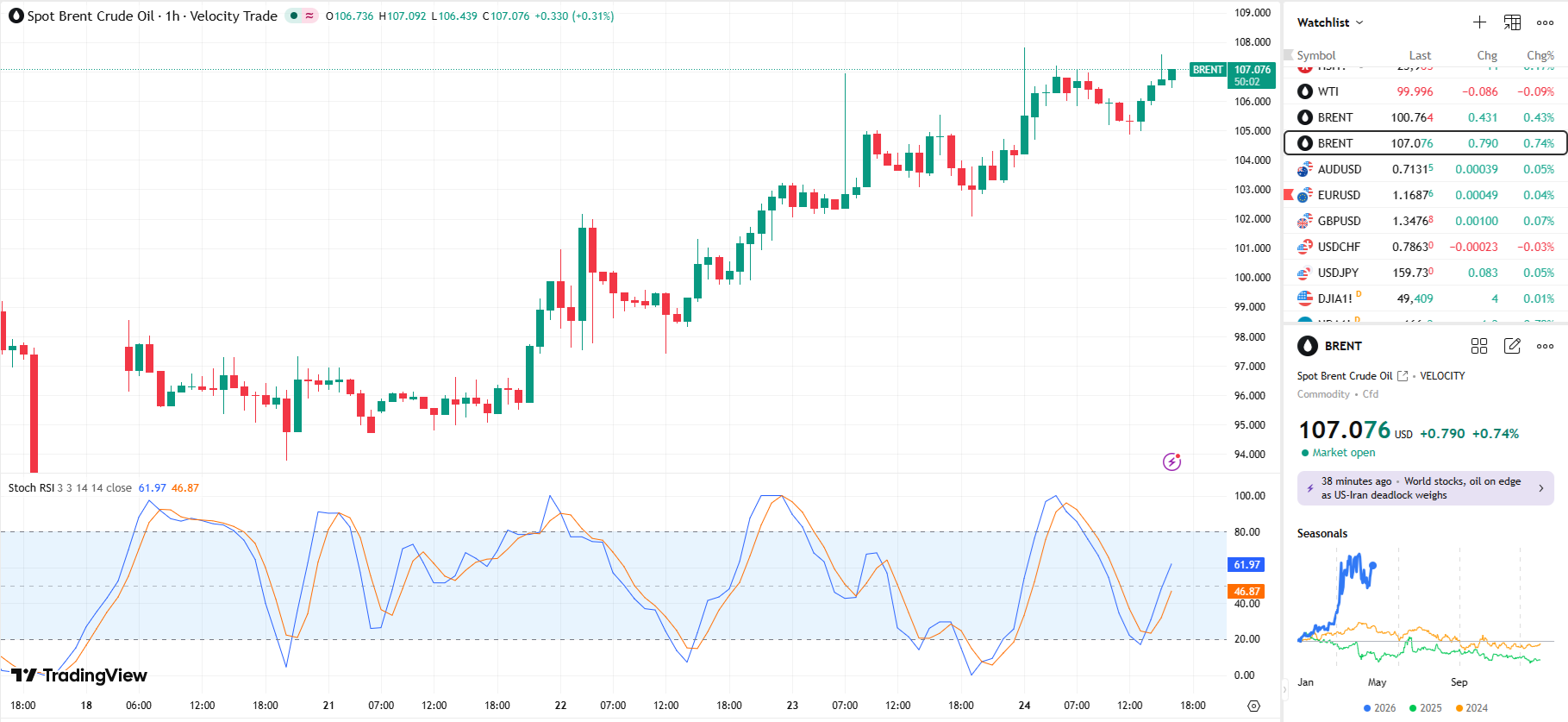Click the grid layout icon in BRENT details
This screenshot has width=1568, height=722.
click(1479, 346)
